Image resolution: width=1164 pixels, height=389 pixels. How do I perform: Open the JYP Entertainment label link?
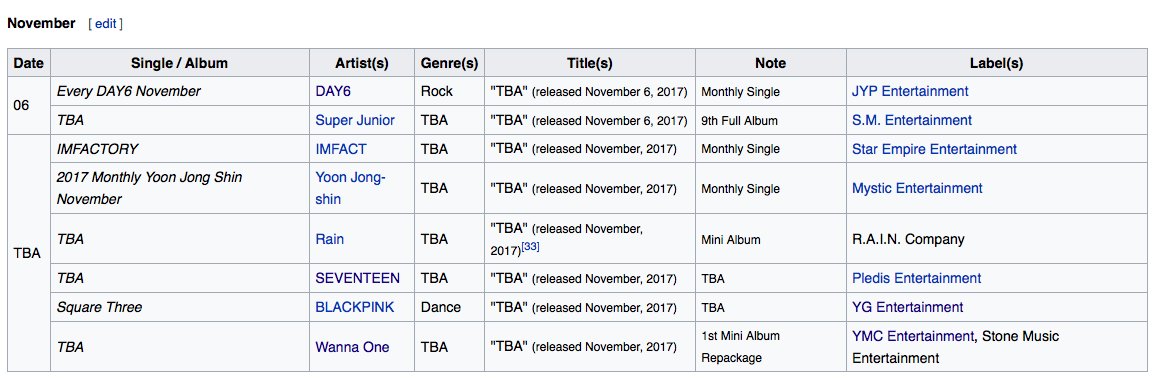coord(910,91)
